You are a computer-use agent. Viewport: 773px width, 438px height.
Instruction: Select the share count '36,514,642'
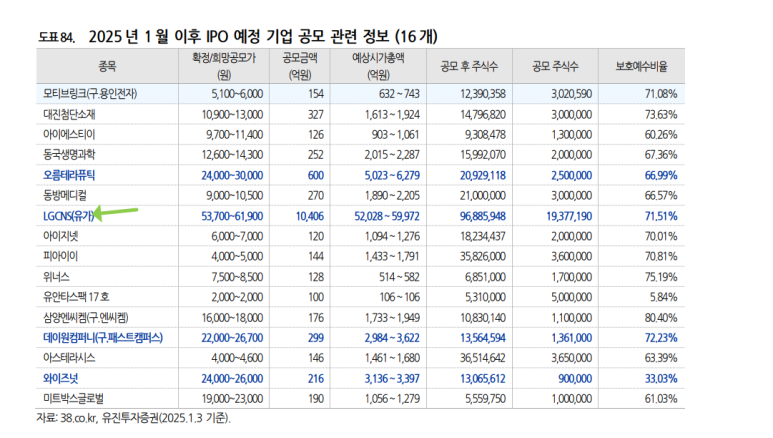tap(483, 358)
